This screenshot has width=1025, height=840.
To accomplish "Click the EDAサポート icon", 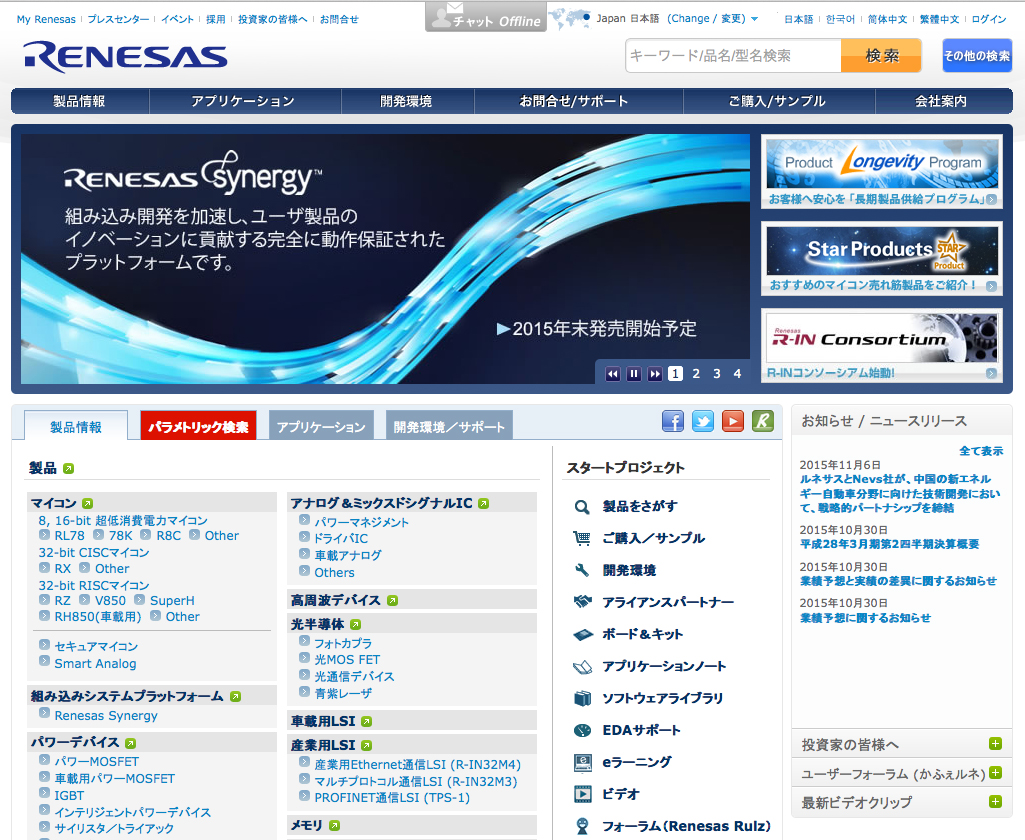I will 582,730.
